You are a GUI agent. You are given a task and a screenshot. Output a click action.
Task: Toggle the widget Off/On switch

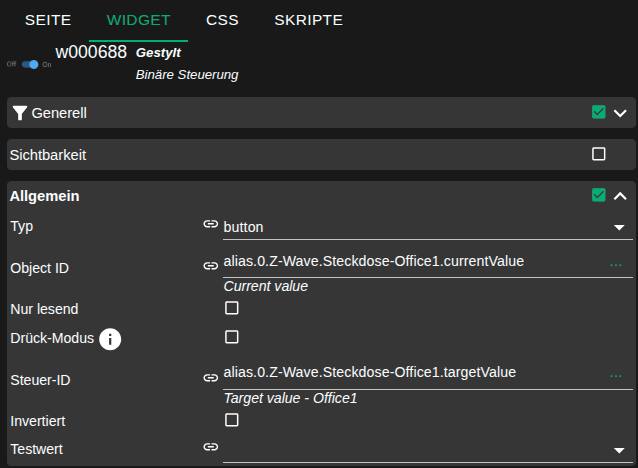click(x=30, y=64)
